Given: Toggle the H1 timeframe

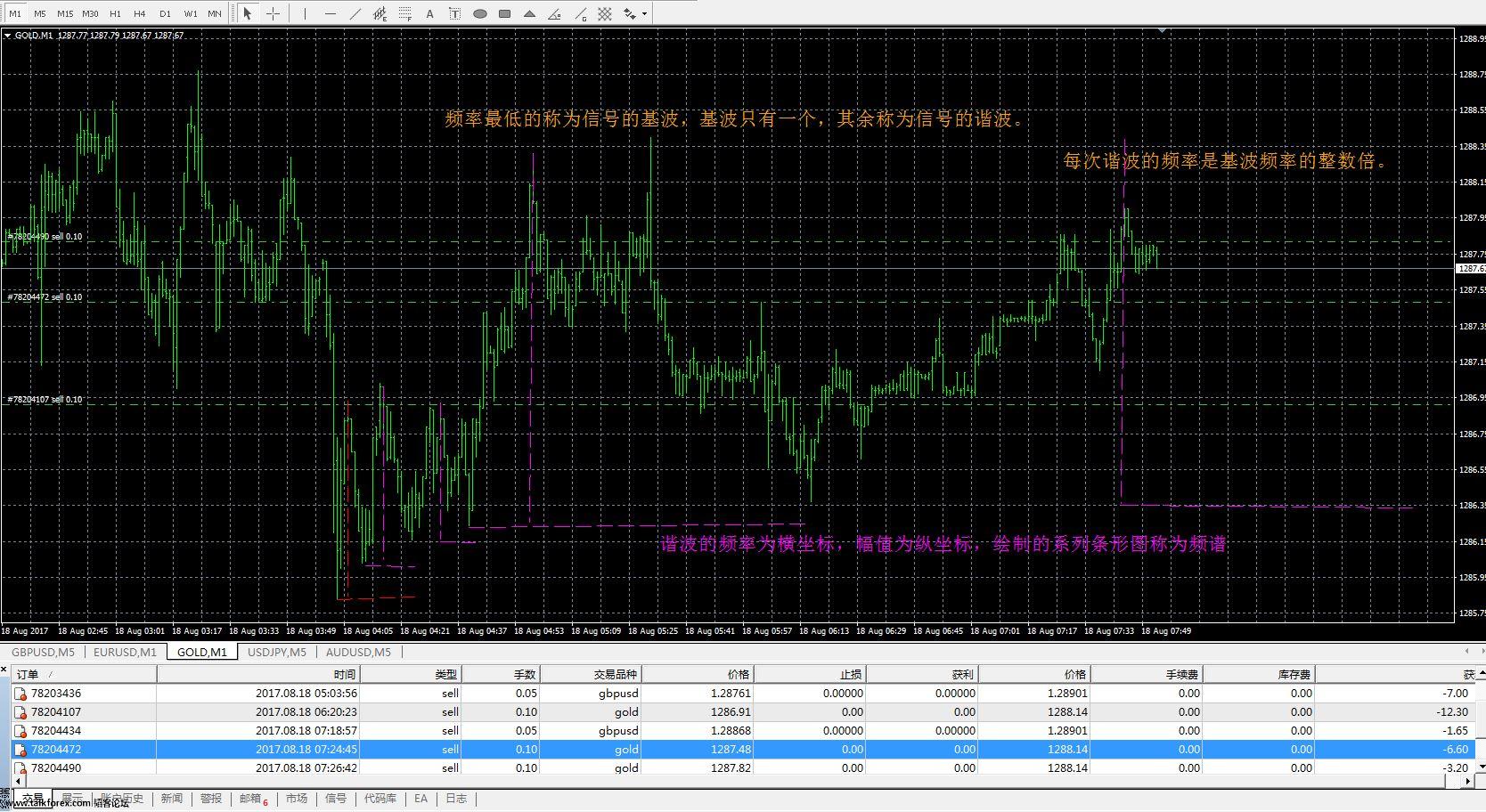Looking at the screenshot, I should [115, 13].
